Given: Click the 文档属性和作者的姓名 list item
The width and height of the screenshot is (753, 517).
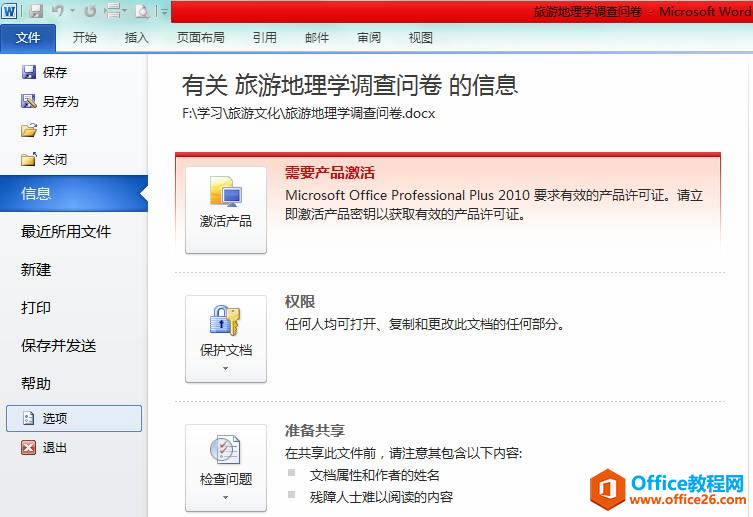Looking at the screenshot, I should (375, 475).
